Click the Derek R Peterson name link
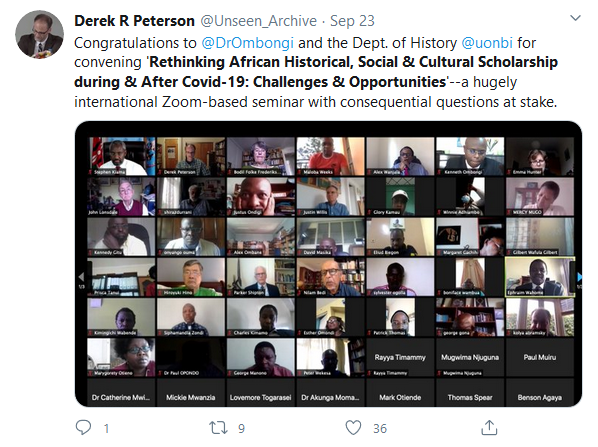This screenshot has height=447, width=598. (134, 21)
